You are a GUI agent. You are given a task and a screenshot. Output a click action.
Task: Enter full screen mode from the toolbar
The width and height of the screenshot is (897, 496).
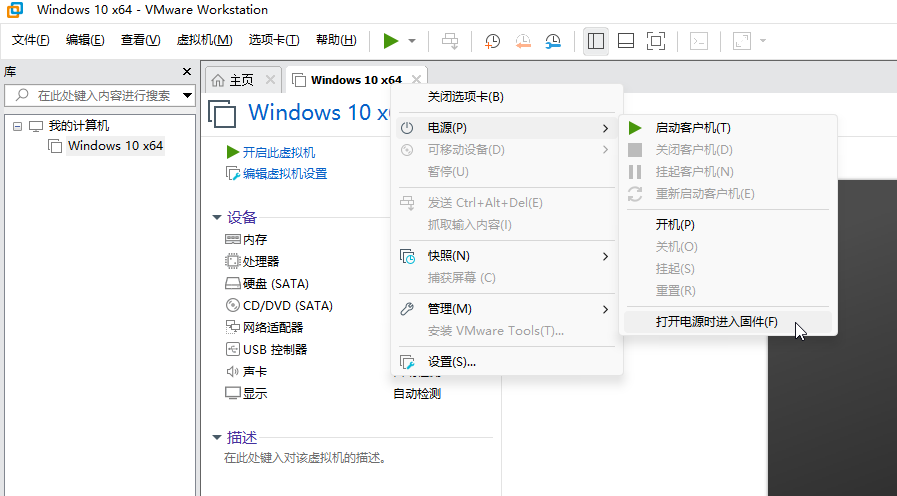[656, 41]
